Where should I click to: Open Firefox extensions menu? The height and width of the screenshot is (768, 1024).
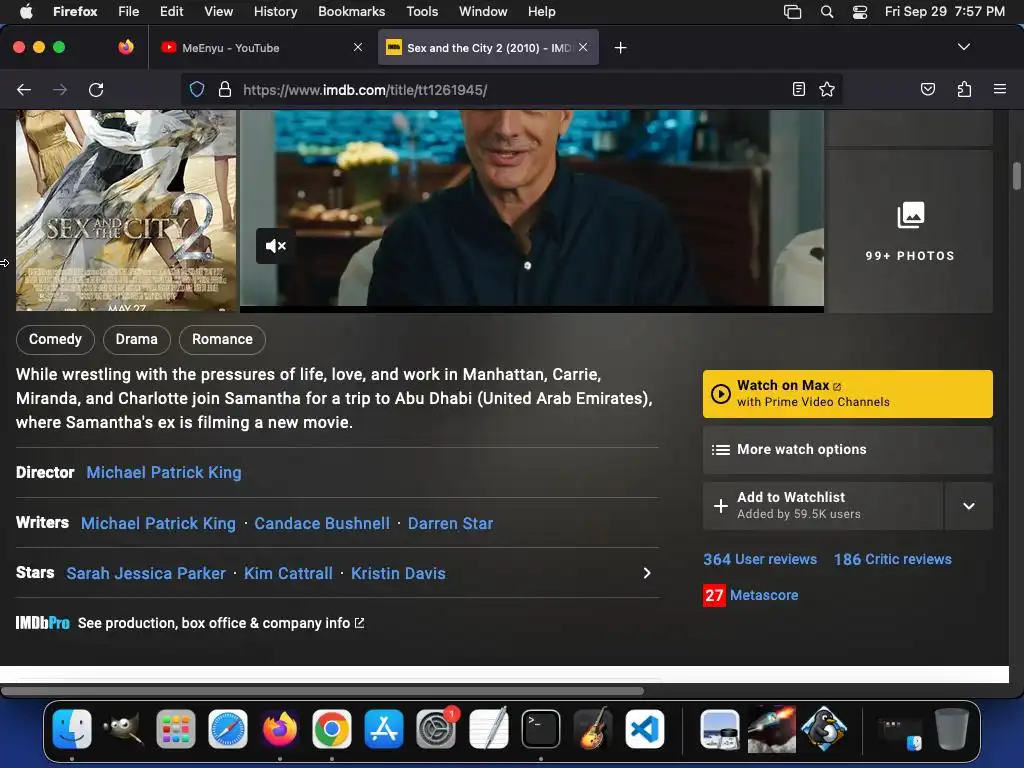click(964, 89)
